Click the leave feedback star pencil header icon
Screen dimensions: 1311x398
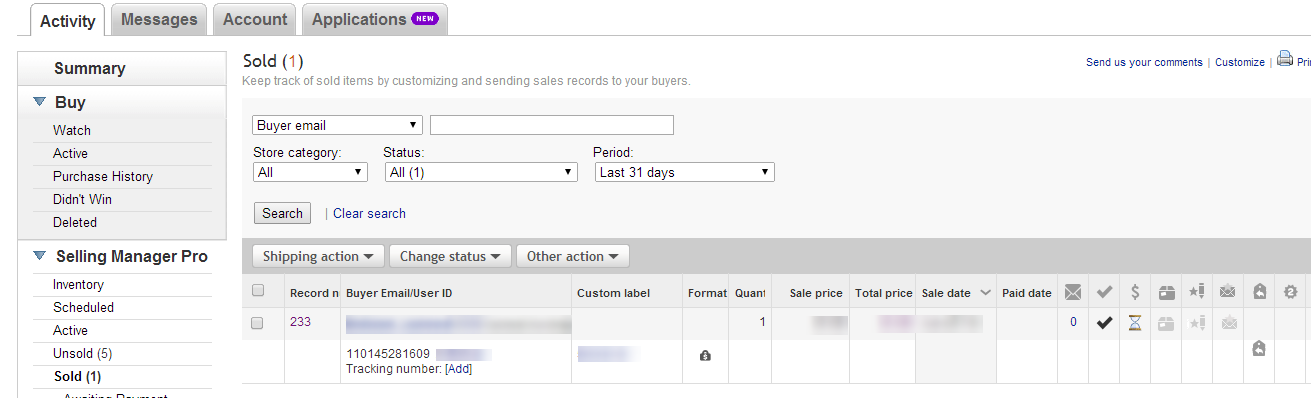(1196, 292)
